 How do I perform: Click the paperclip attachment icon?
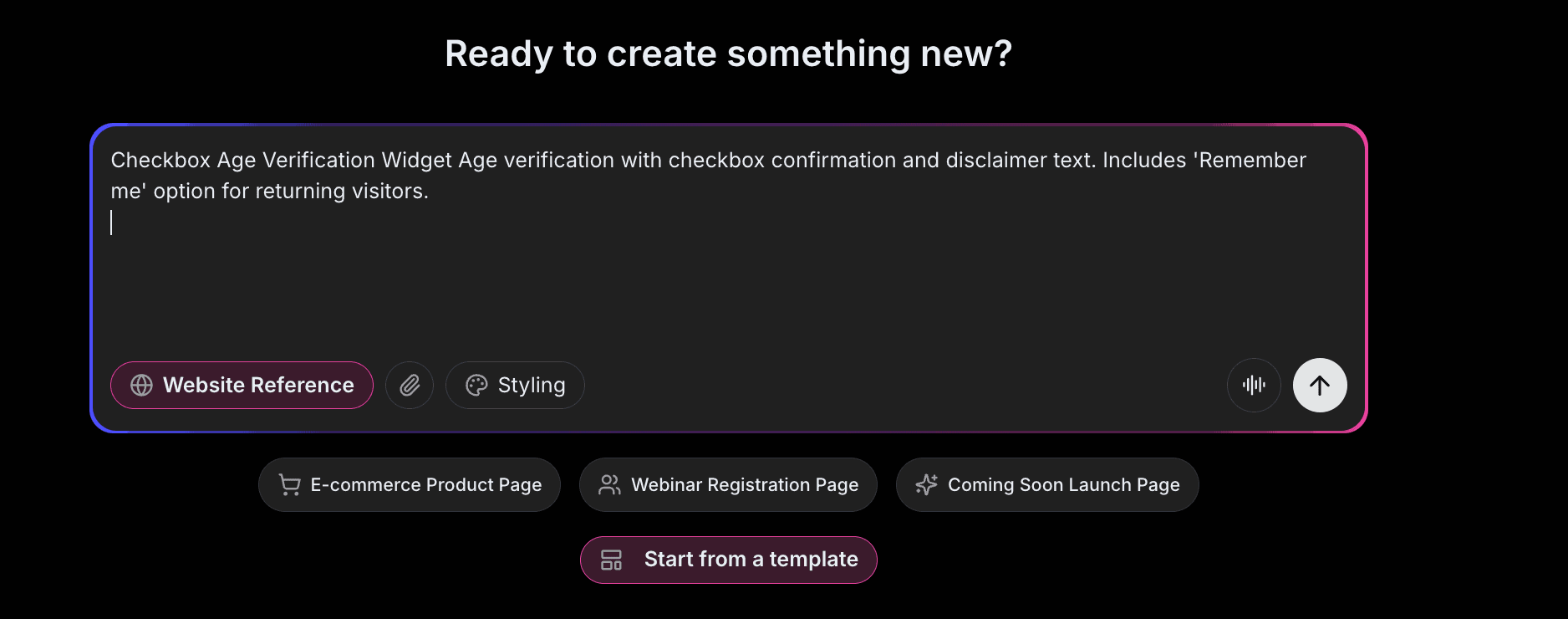click(410, 385)
